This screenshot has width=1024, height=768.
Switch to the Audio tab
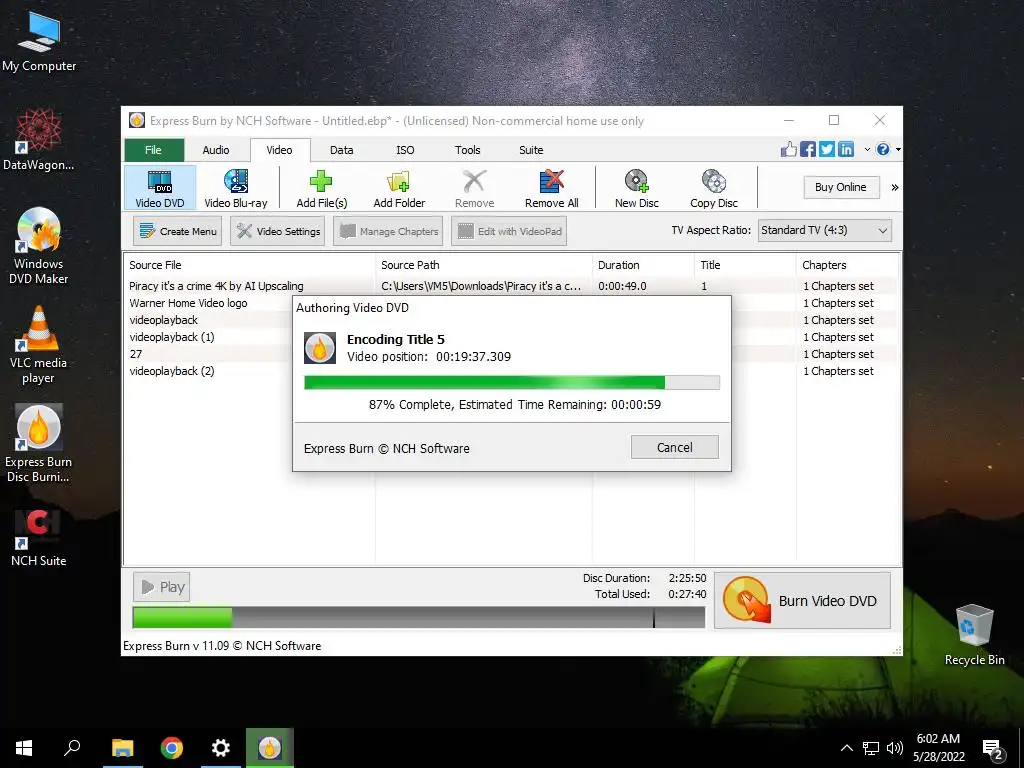[x=216, y=150]
